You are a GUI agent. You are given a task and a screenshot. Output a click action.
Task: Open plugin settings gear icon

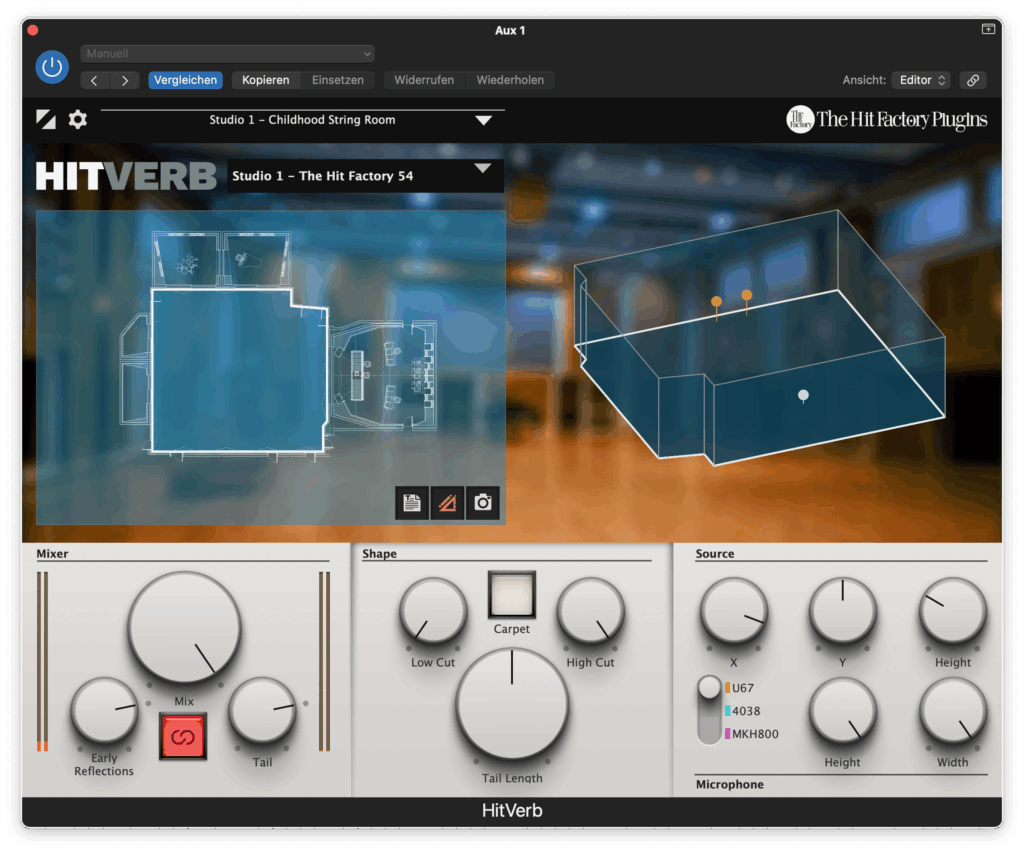78,120
